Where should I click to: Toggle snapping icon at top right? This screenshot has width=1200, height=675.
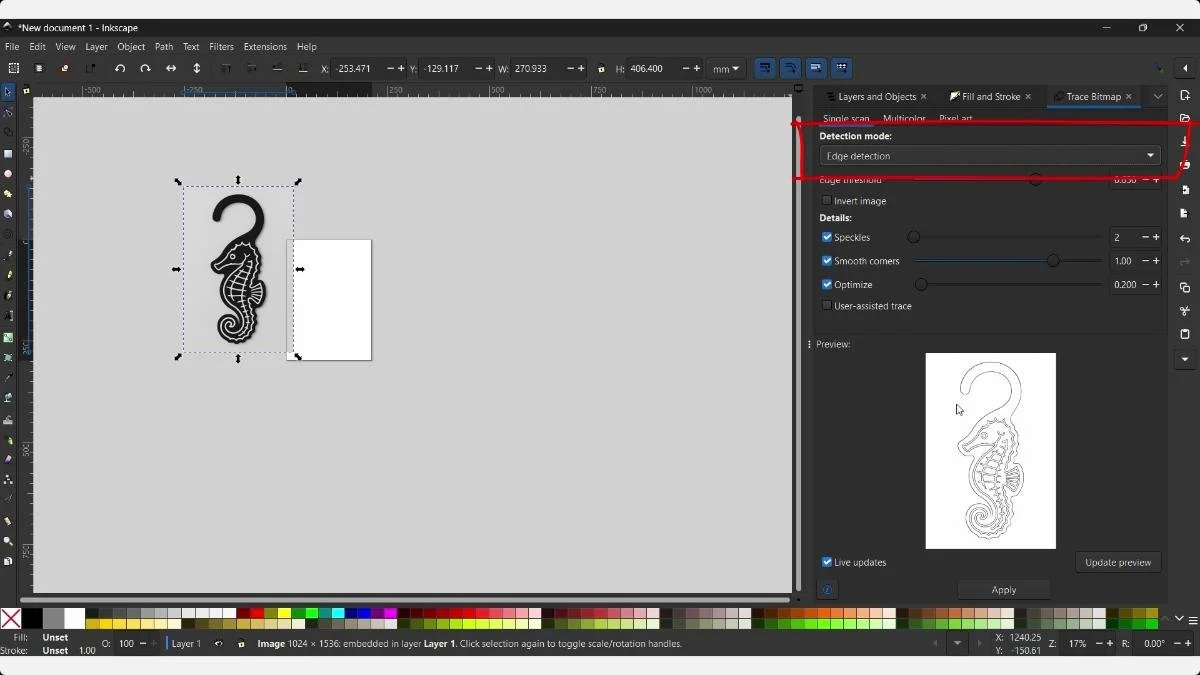[1158, 68]
